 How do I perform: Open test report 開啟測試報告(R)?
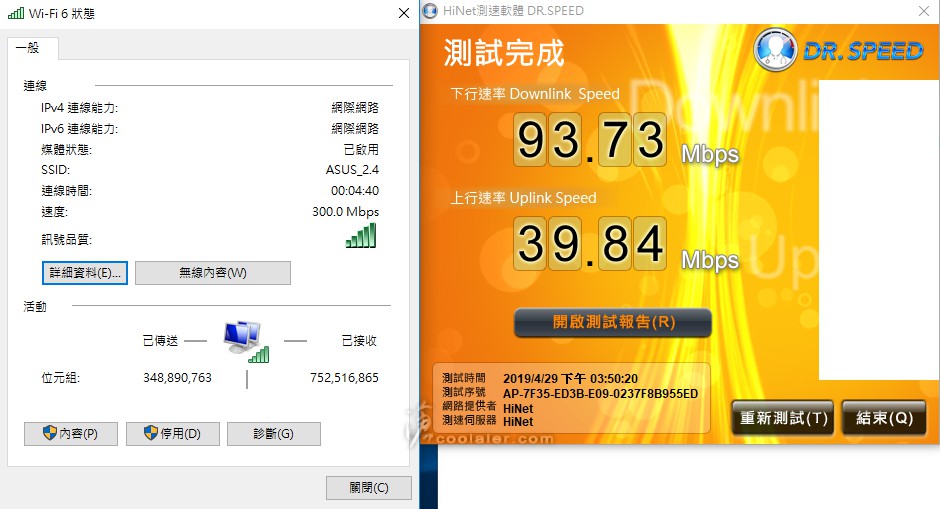click(x=613, y=323)
